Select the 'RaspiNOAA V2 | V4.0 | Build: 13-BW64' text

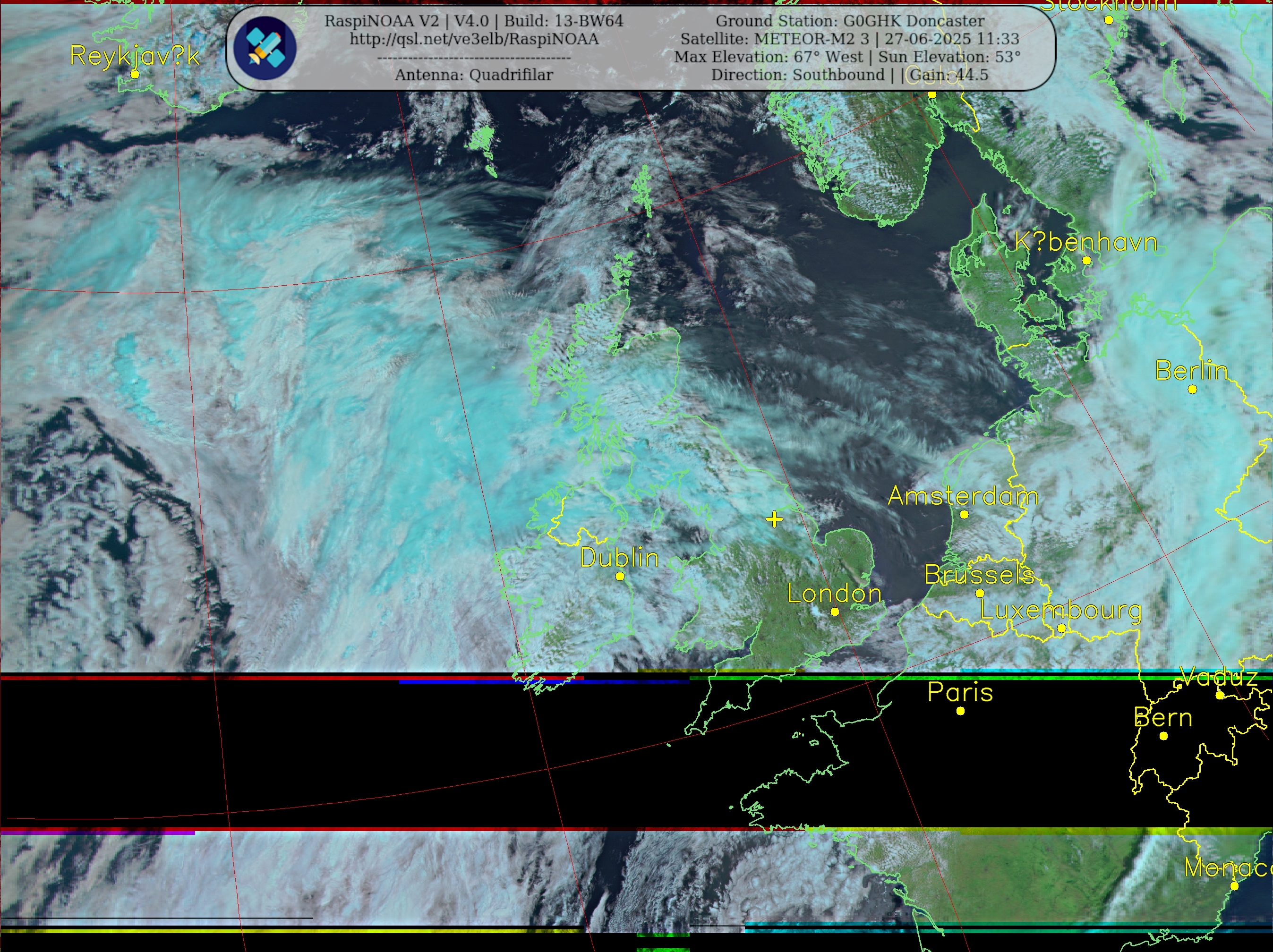tap(474, 21)
